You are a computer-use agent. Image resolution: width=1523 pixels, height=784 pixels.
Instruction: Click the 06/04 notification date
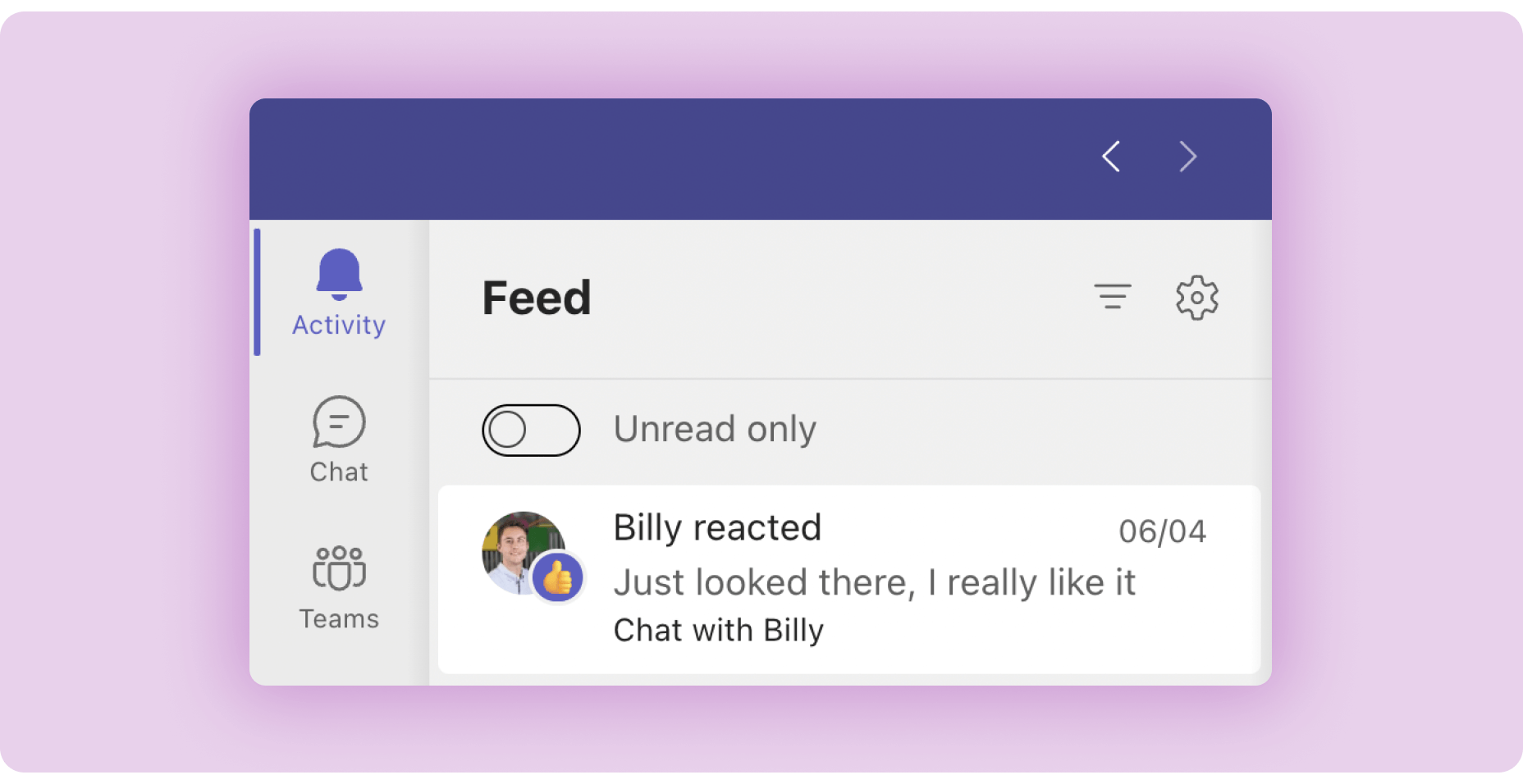point(1162,531)
